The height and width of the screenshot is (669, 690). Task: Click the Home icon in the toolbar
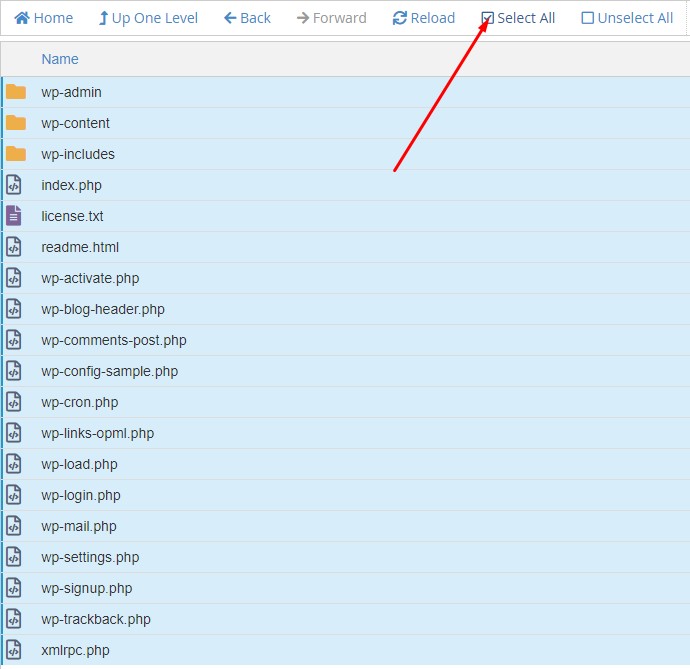(22, 18)
